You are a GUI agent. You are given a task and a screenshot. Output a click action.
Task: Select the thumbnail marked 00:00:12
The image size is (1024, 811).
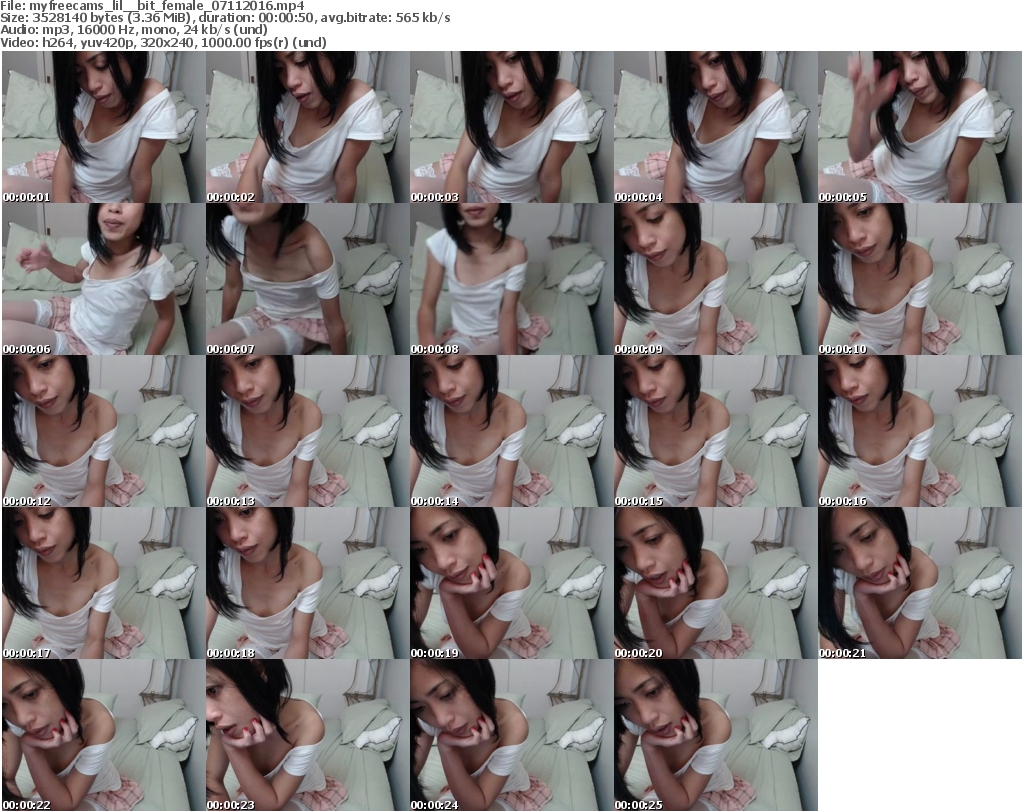click(x=102, y=431)
